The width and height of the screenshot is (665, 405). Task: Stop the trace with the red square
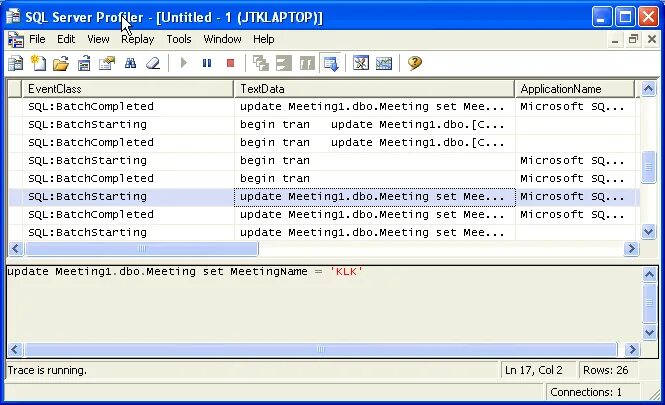(x=230, y=63)
